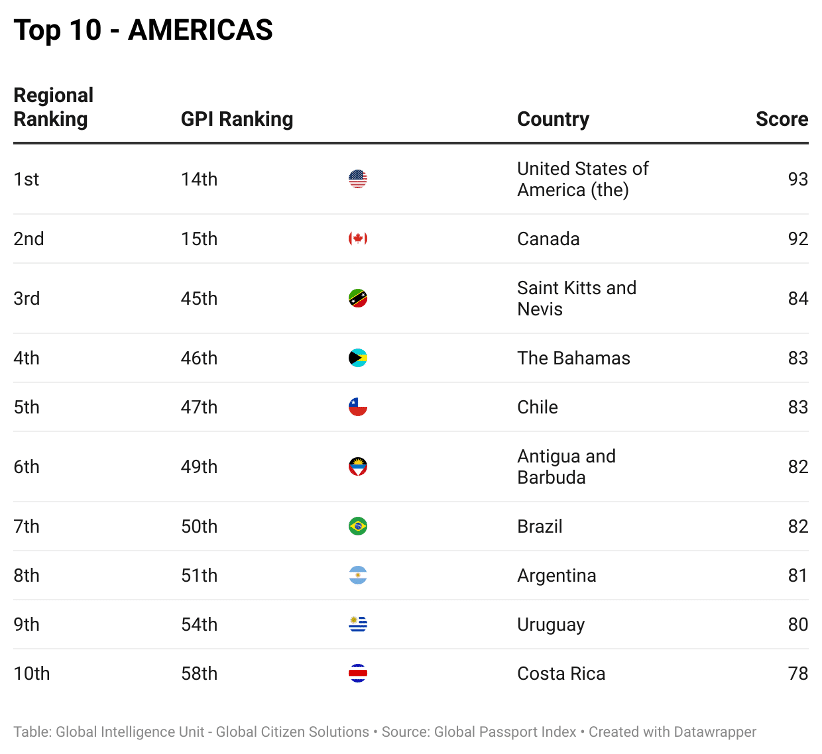Image resolution: width=822 pixels, height=754 pixels.
Task: Select the Antigua and Barbuda flag
Action: [x=358, y=467]
